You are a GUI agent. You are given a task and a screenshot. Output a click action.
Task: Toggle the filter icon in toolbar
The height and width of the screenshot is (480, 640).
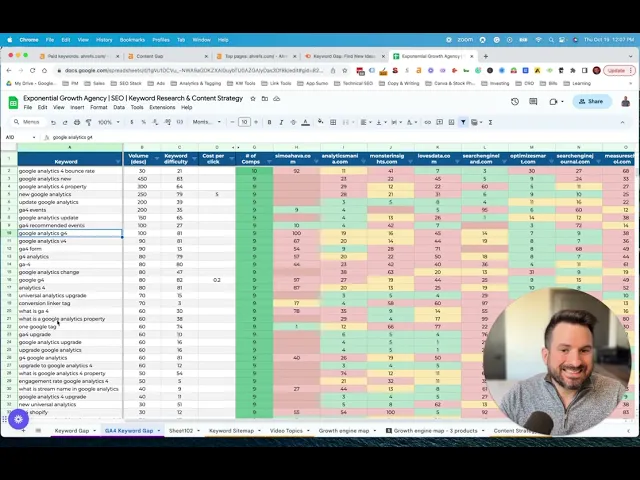(x=463, y=122)
